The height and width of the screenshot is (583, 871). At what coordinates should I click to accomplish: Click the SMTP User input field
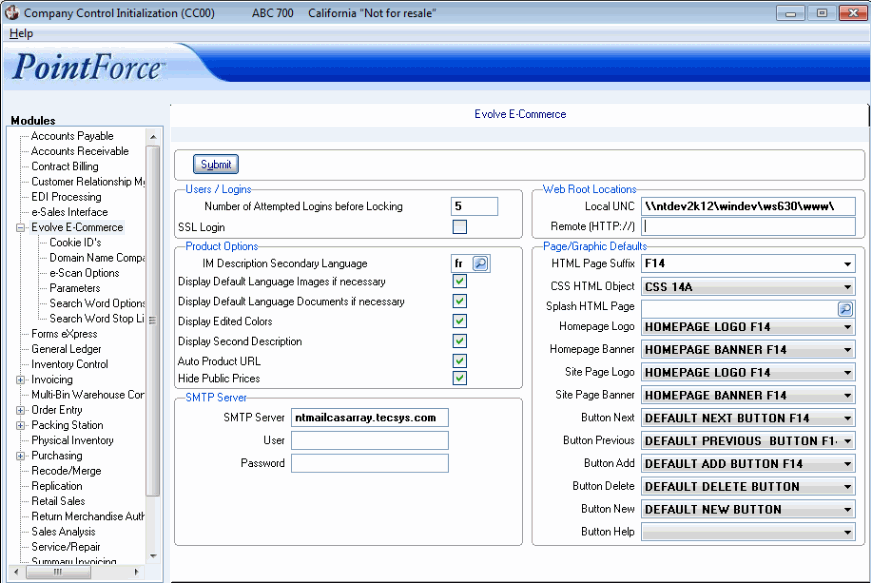pyautogui.click(x=369, y=440)
